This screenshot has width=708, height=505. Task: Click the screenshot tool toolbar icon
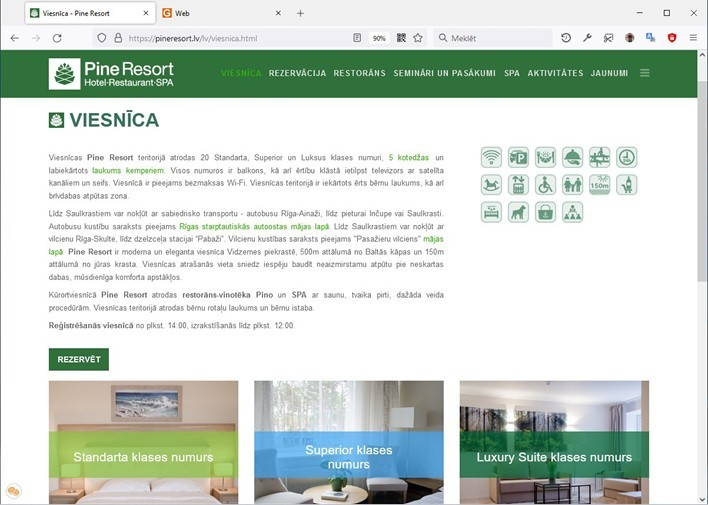click(608, 38)
